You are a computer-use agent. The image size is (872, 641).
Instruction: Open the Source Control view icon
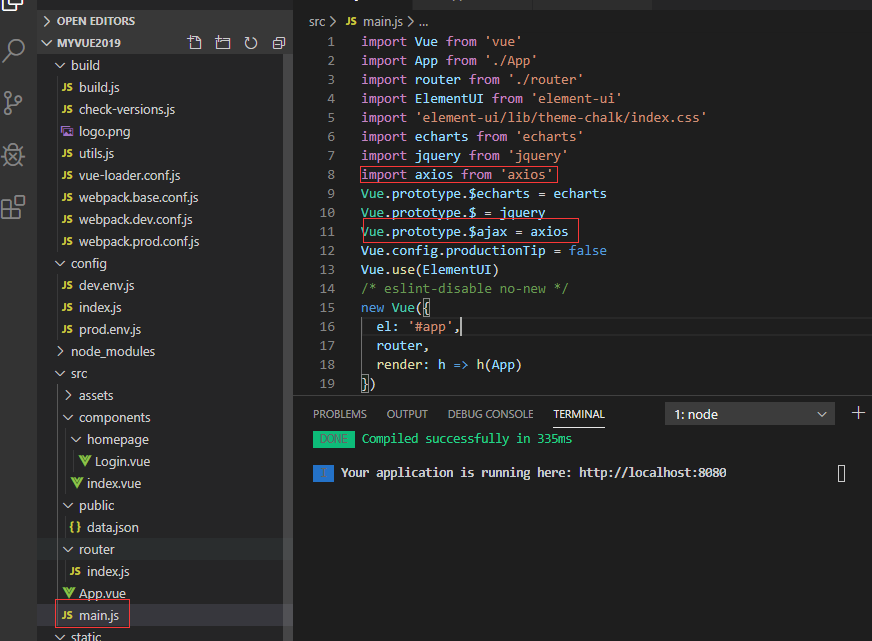coord(13,103)
